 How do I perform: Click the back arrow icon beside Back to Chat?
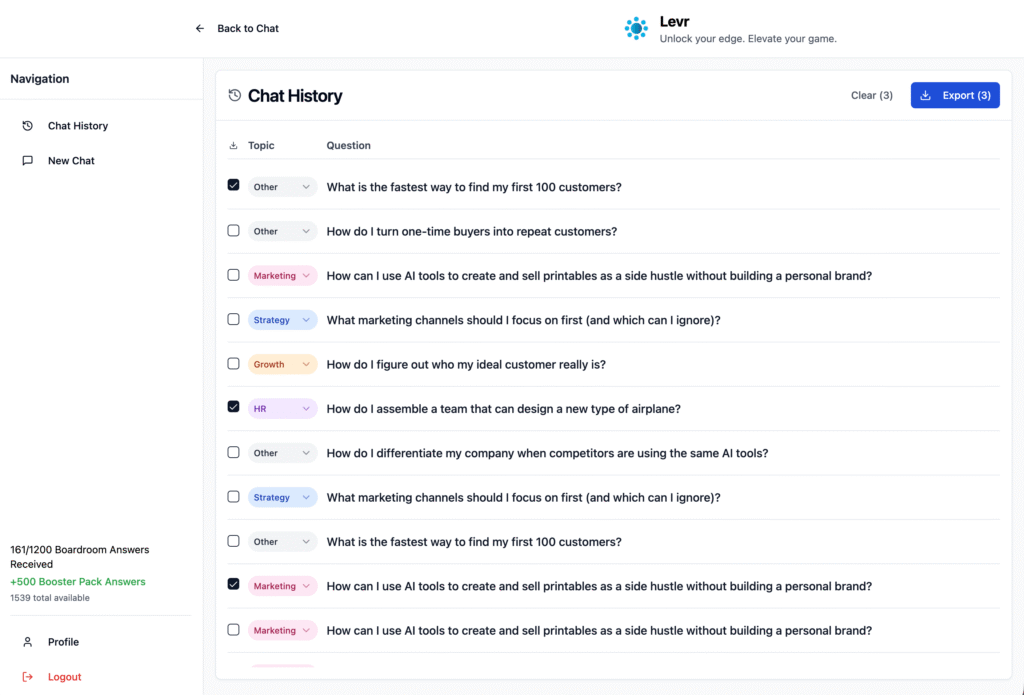click(200, 29)
